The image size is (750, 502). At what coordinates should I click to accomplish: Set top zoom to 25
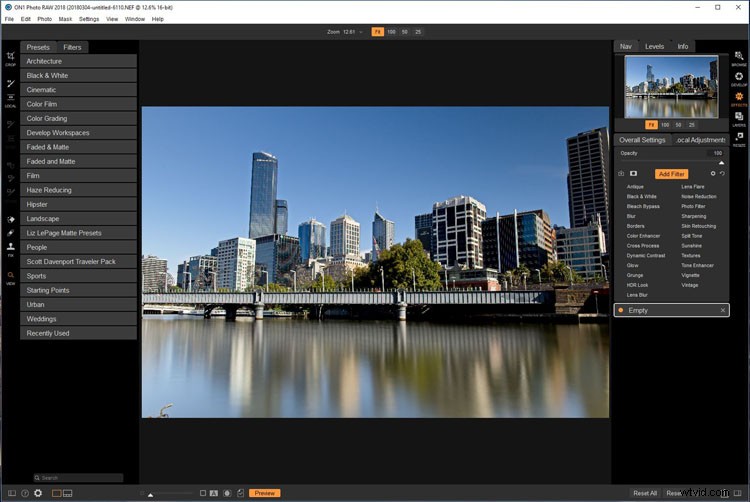[x=418, y=32]
